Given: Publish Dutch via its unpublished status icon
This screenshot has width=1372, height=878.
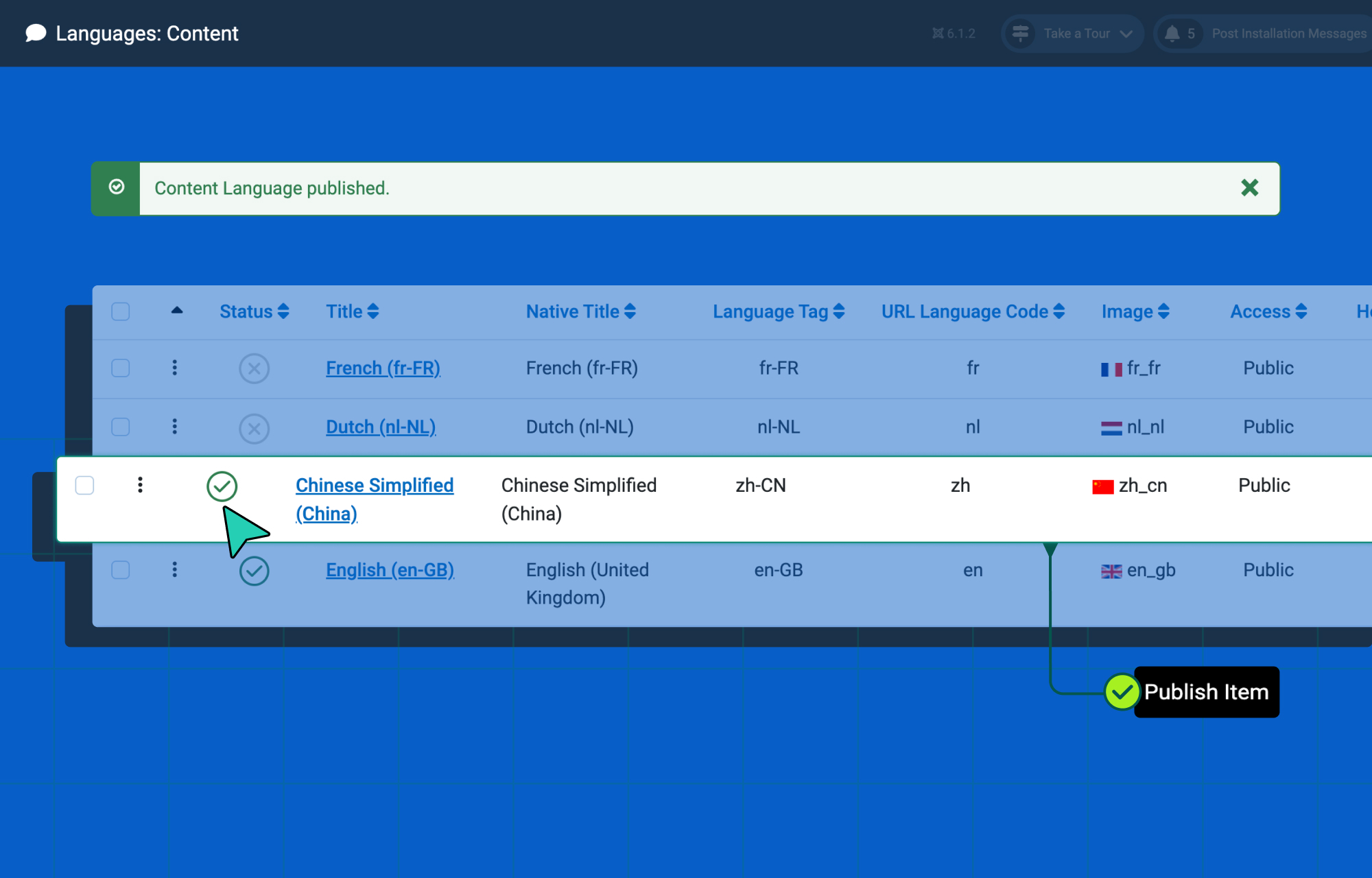Looking at the screenshot, I should click(254, 429).
